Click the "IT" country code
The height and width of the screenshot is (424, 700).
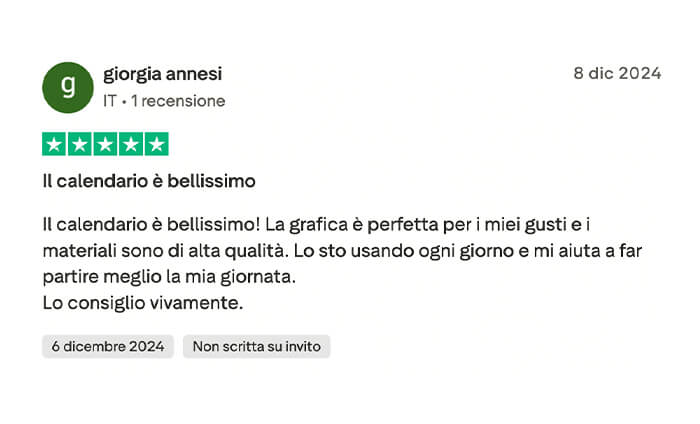pyautogui.click(x=110, y=101)
